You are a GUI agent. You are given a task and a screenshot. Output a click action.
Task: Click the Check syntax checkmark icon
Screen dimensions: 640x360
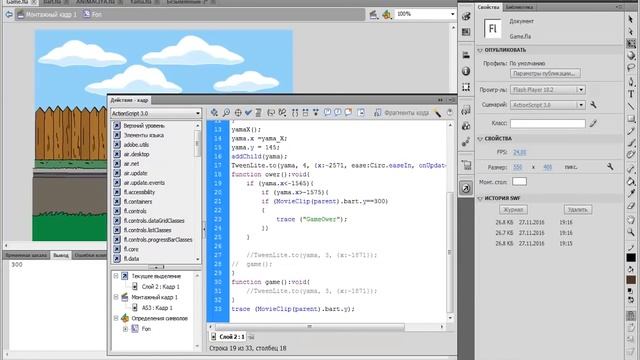pyautogui.click(x=248, y=113)
